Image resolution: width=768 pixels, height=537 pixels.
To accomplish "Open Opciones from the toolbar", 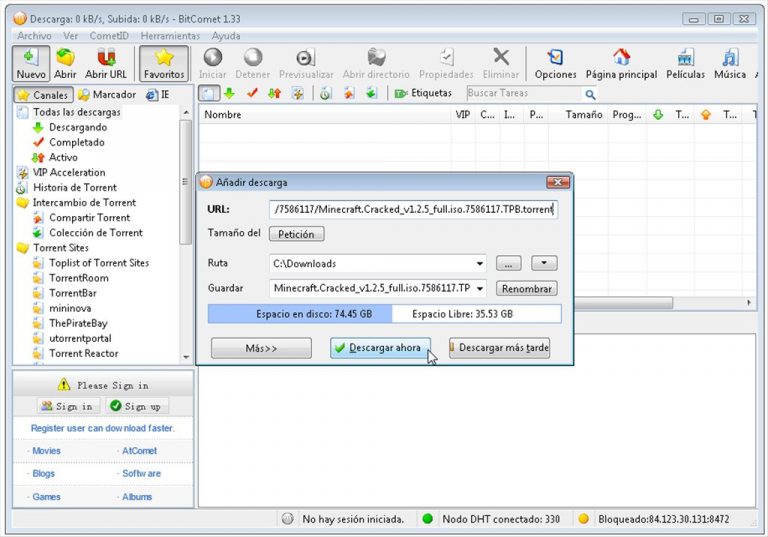I will tap(555, 64).
